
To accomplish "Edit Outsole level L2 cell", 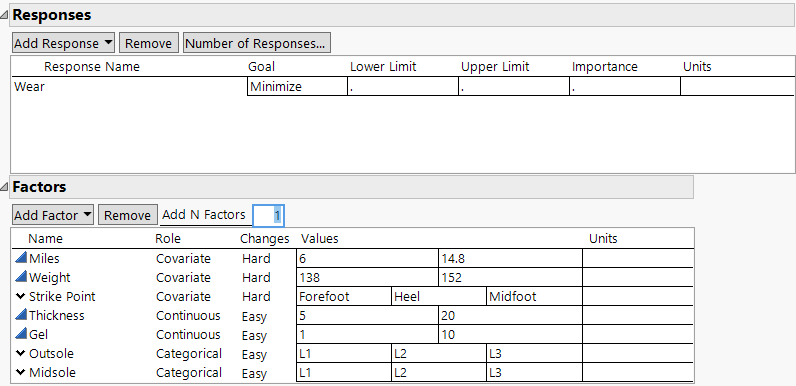I will (439, 353).
